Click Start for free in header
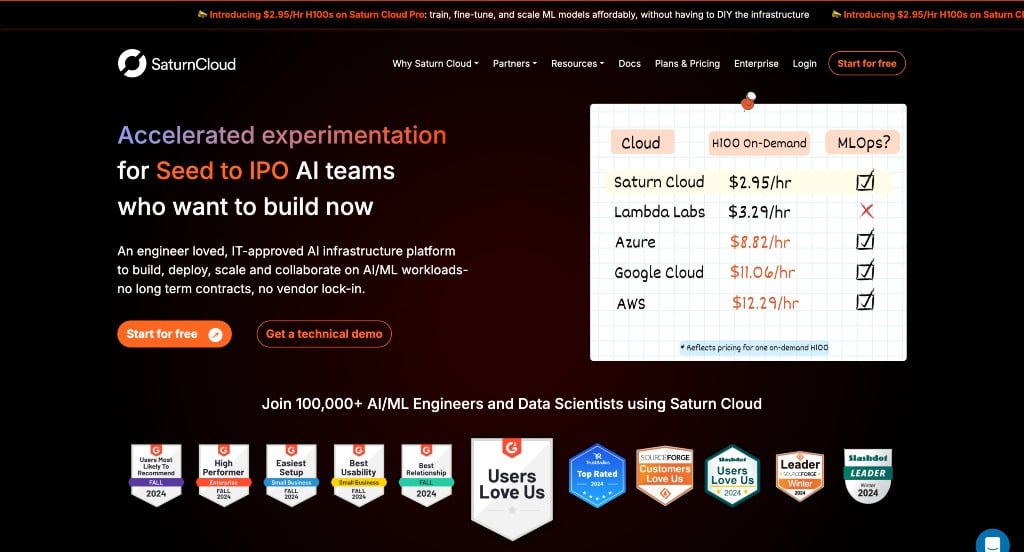 (867, 63)
